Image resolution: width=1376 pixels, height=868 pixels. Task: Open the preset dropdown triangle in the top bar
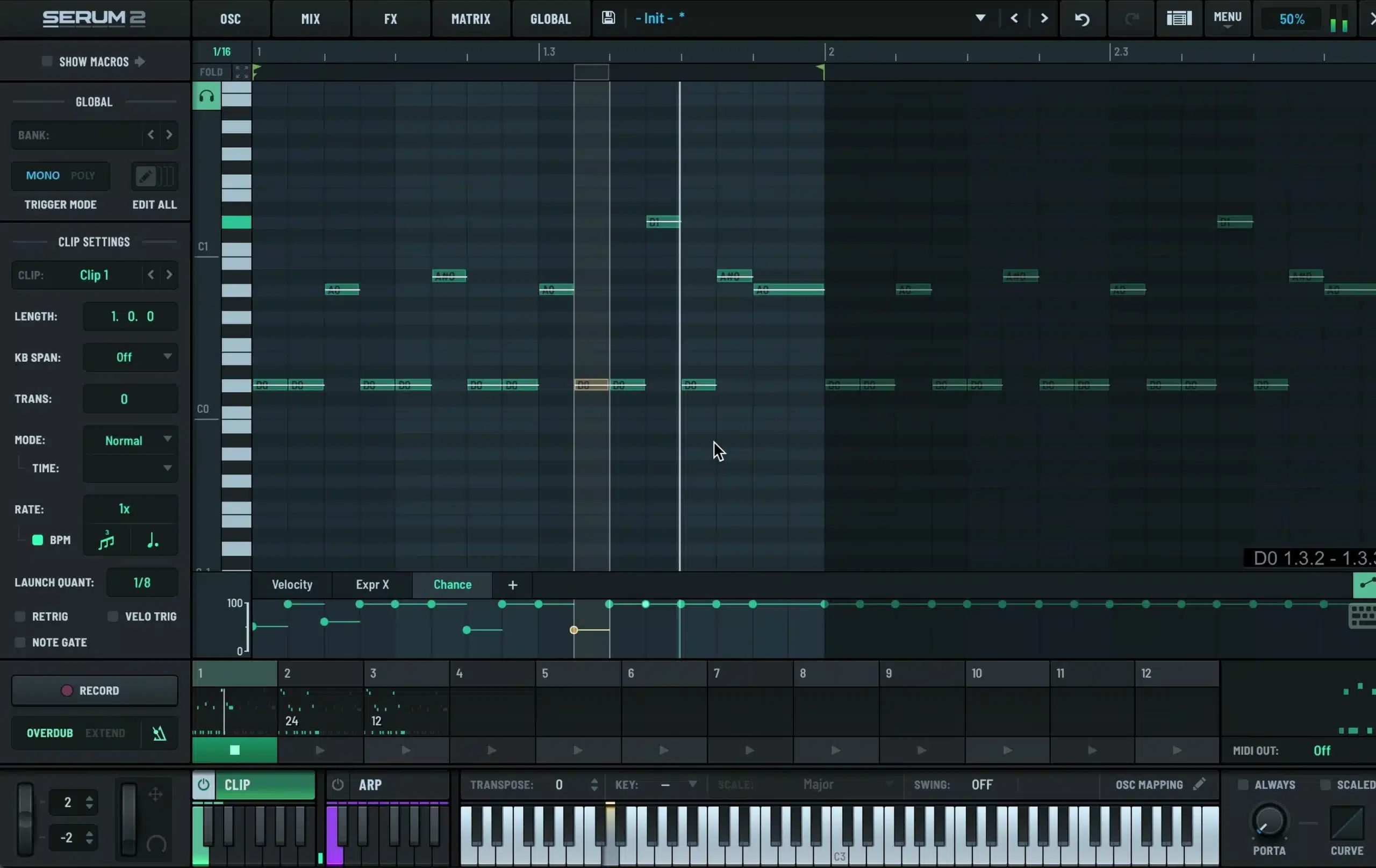(x=980, y=18)
